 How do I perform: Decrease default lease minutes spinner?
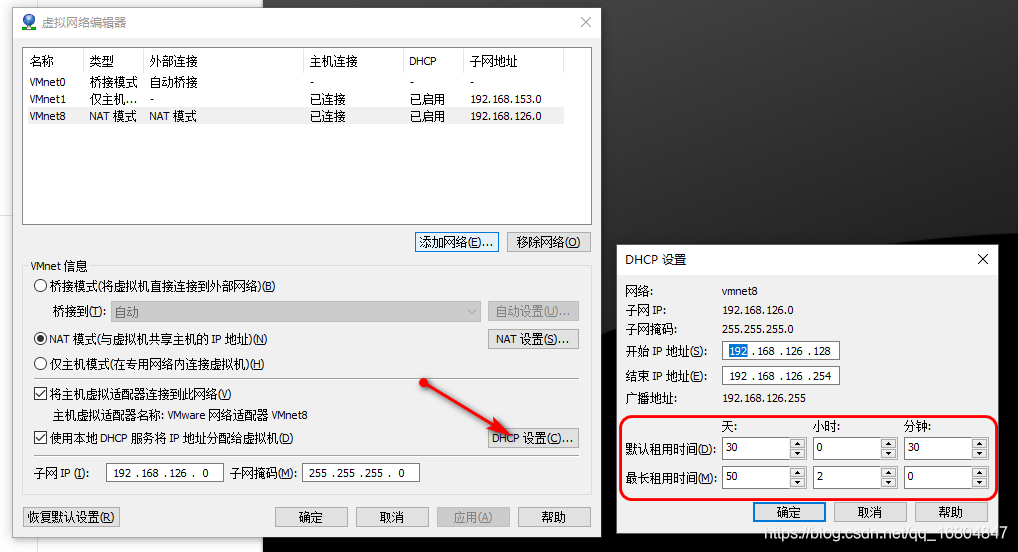(980, 453)
